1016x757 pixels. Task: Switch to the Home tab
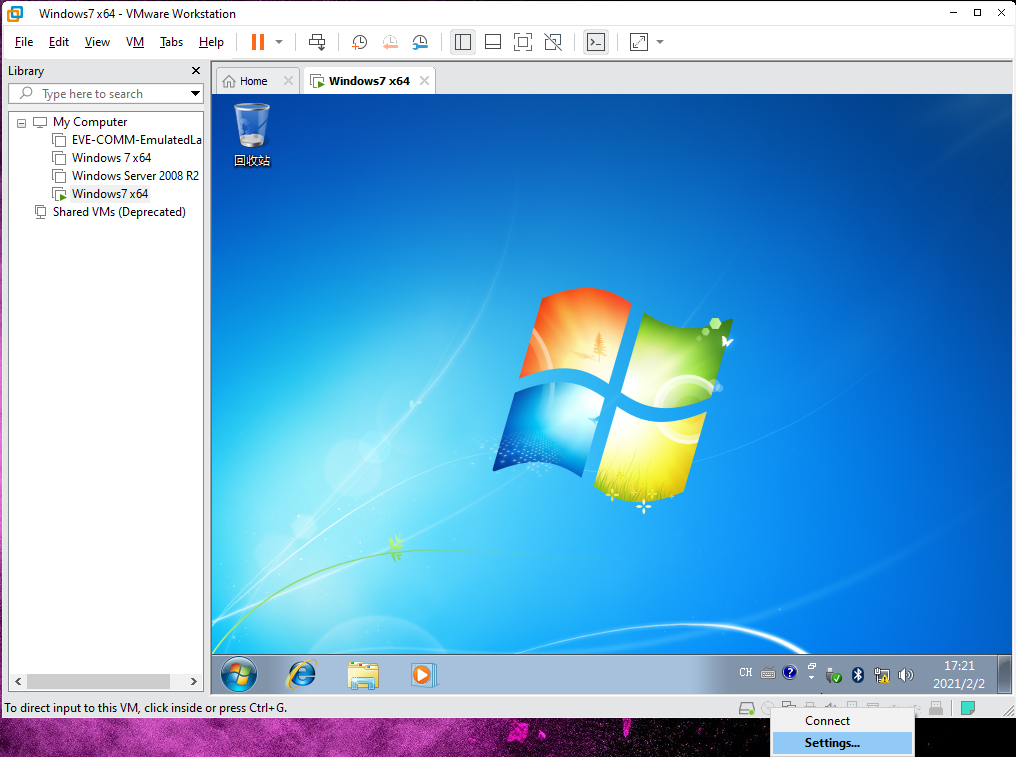click(253, 81)
